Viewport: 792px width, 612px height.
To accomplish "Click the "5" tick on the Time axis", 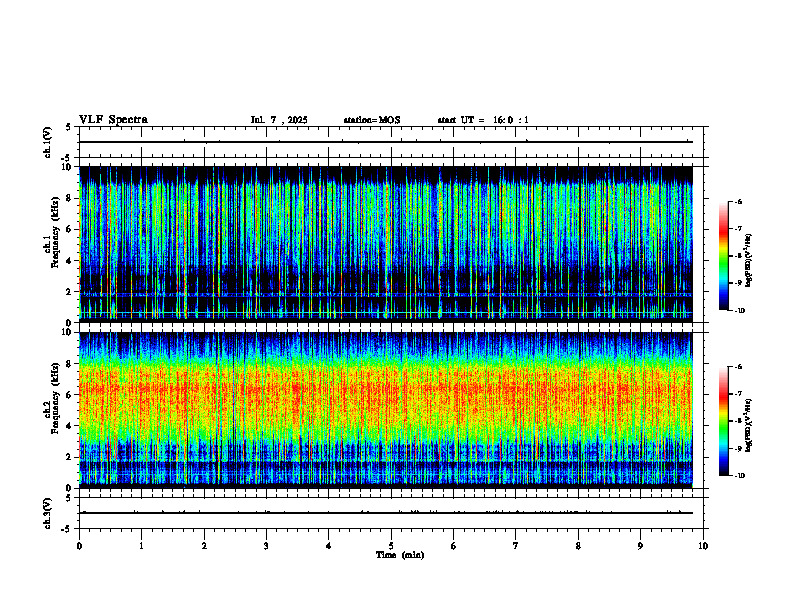I will point(391,546).
